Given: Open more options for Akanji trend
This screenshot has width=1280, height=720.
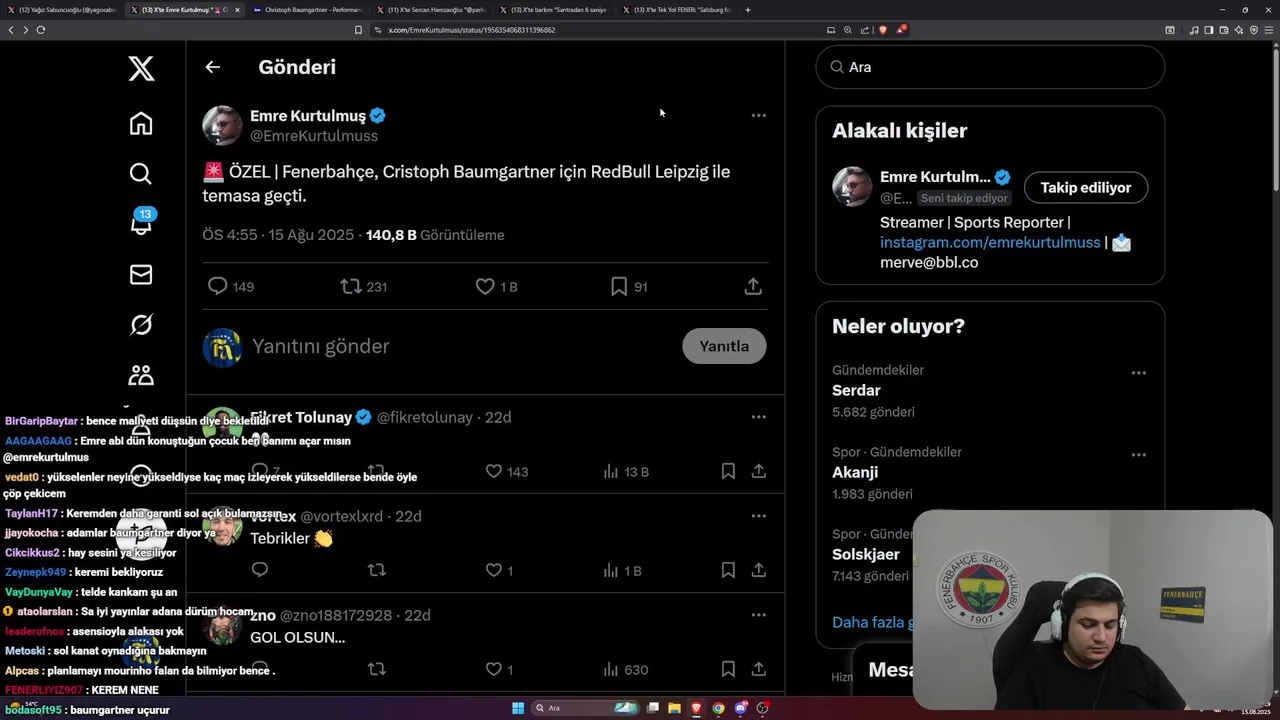Looking at the screenshot, I should coord(1138,454).
